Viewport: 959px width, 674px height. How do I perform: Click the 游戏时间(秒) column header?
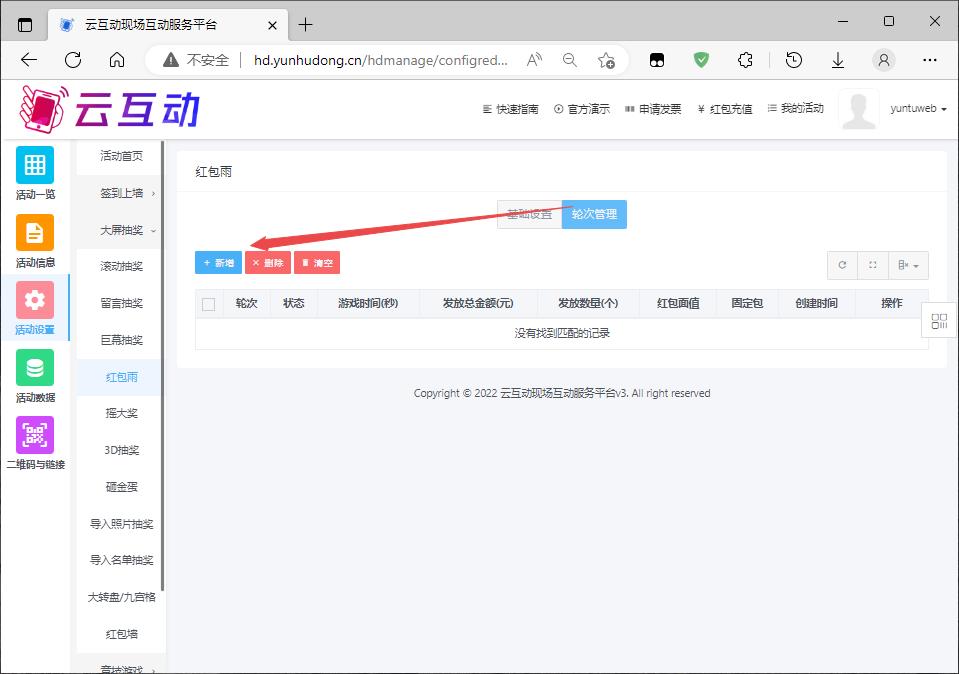368,303
